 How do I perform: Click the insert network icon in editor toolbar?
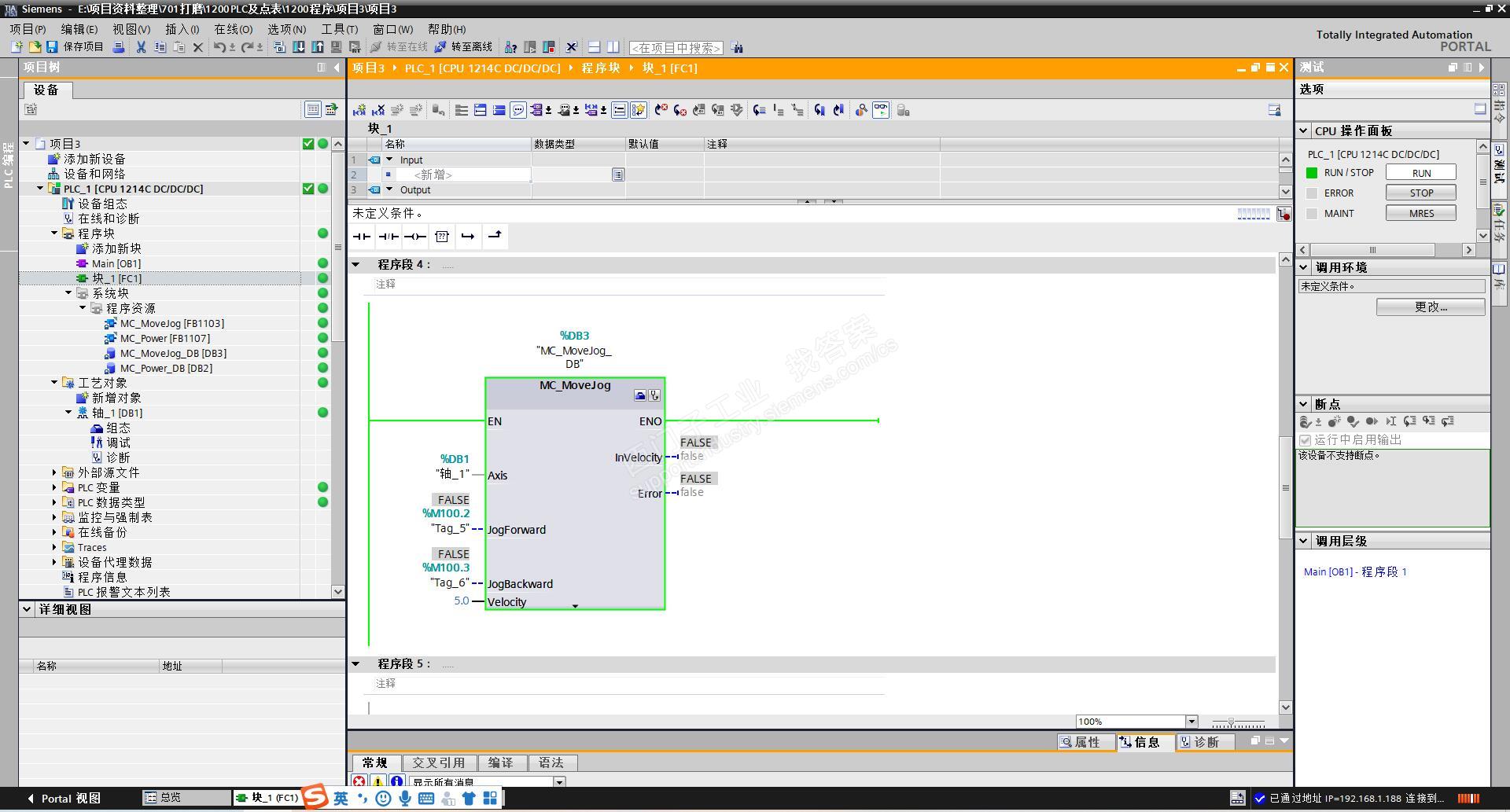tap(359, 110)
